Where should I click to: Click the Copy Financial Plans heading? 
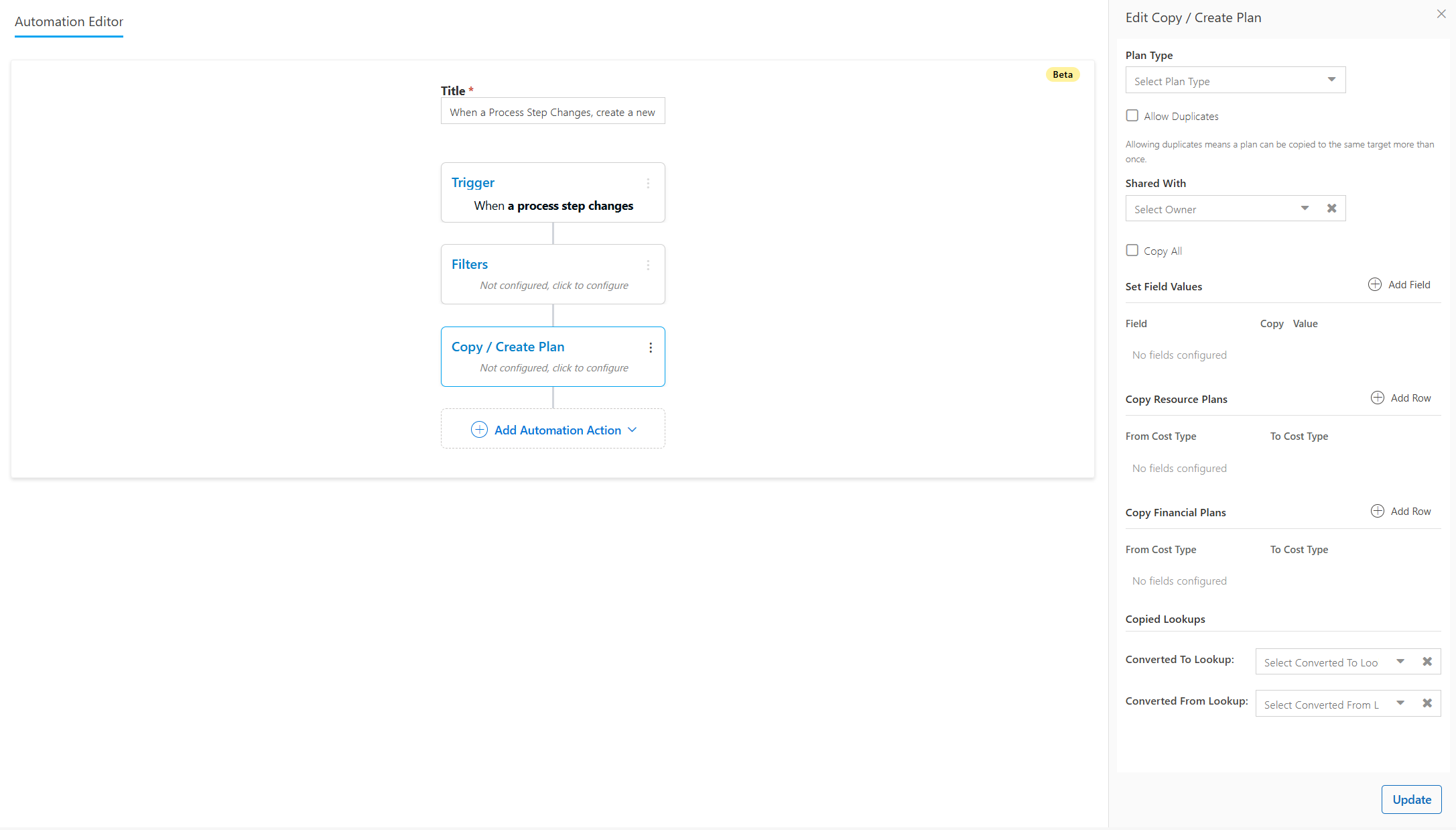(1175, 512)
